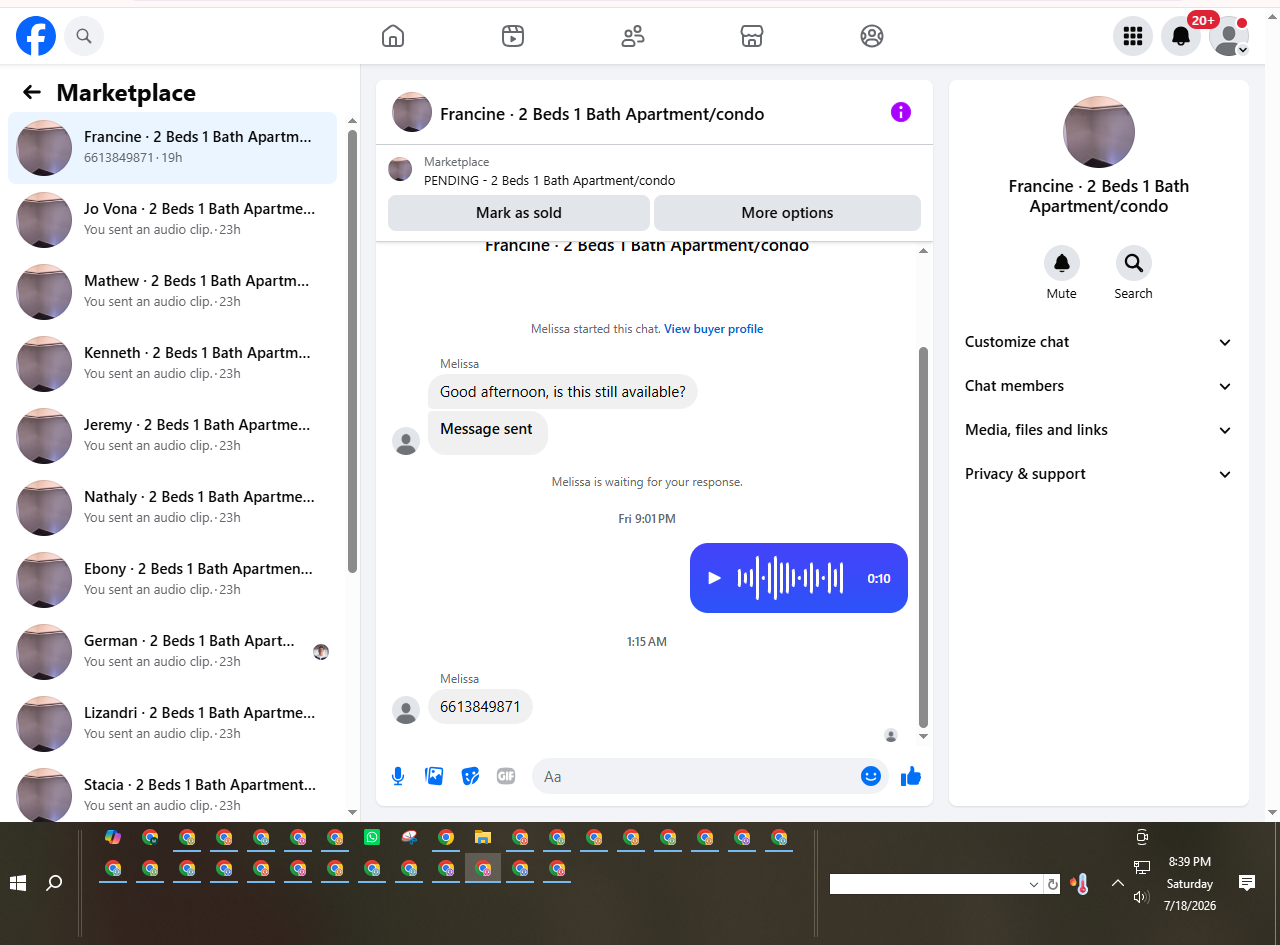Screen dimensions: 1280x945
Task: Open the Mathew conversation
Action: [172, 292]
